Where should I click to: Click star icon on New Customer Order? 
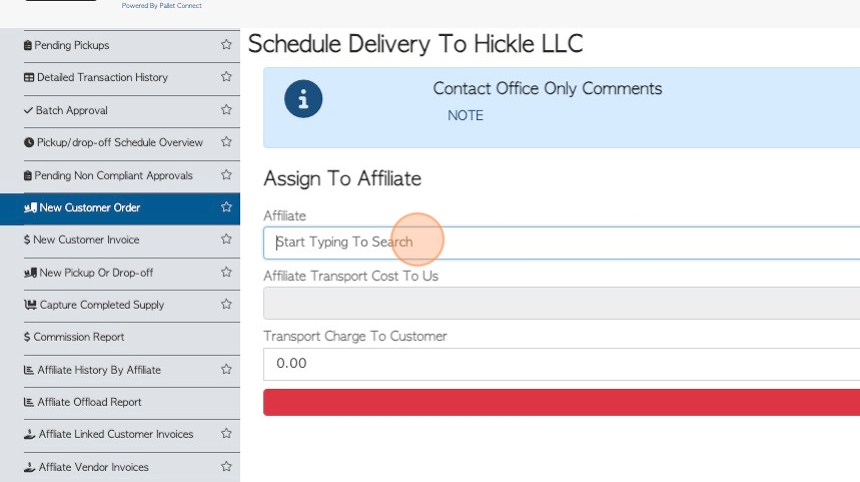pyautogui.click(x=226, y=207)
